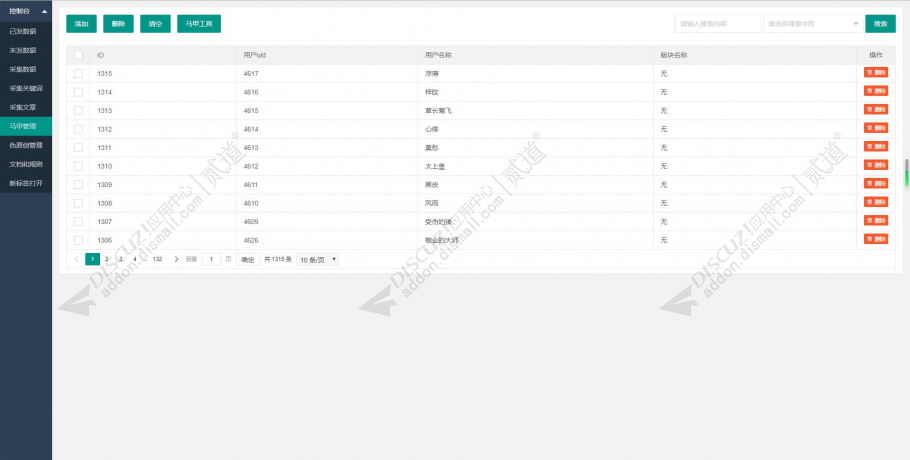Delete row 1314 with its orange button
This screenshot has width=910, height=460.
pos(876,91)
